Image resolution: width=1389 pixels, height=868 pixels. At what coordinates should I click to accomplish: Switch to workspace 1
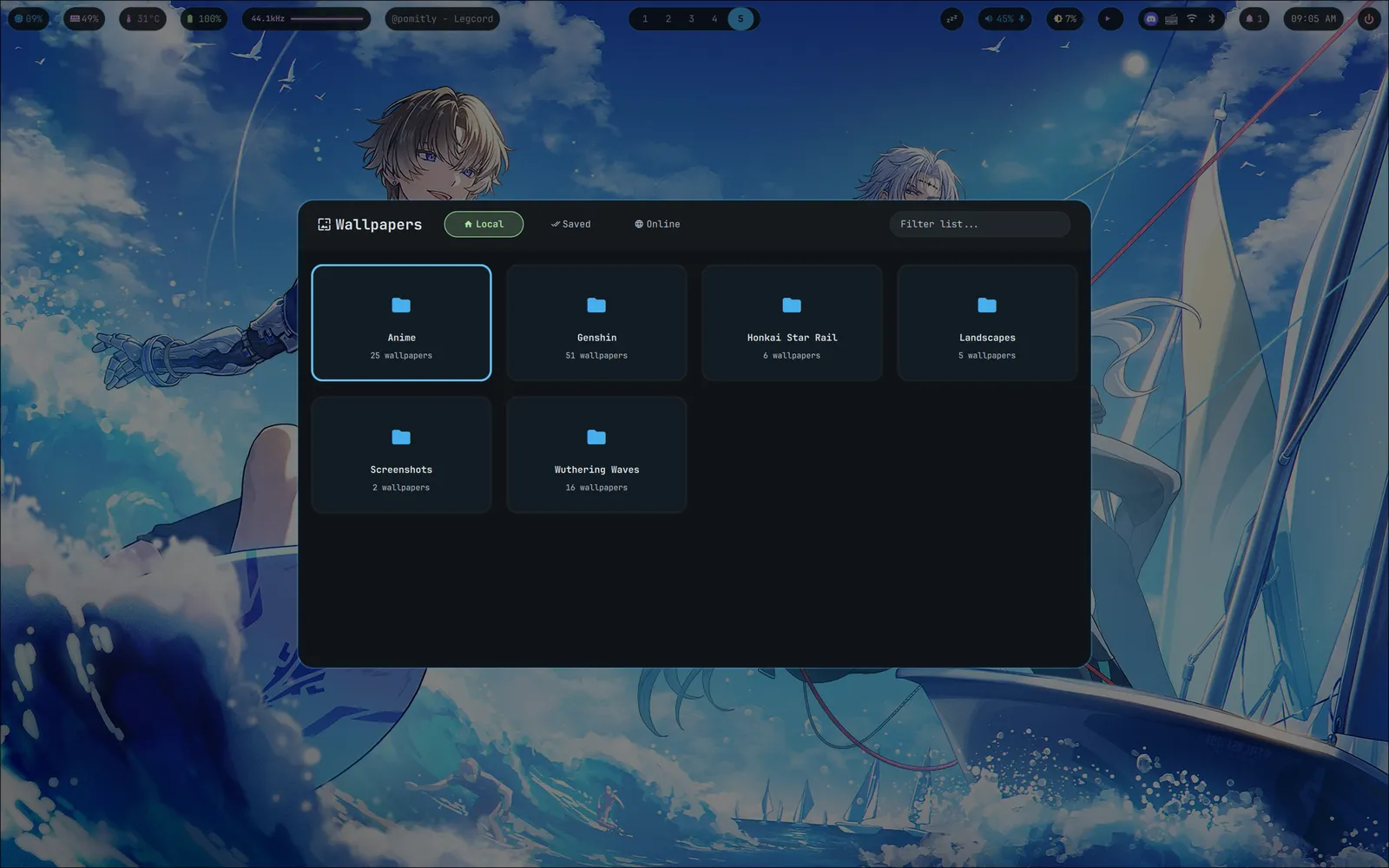645,18
